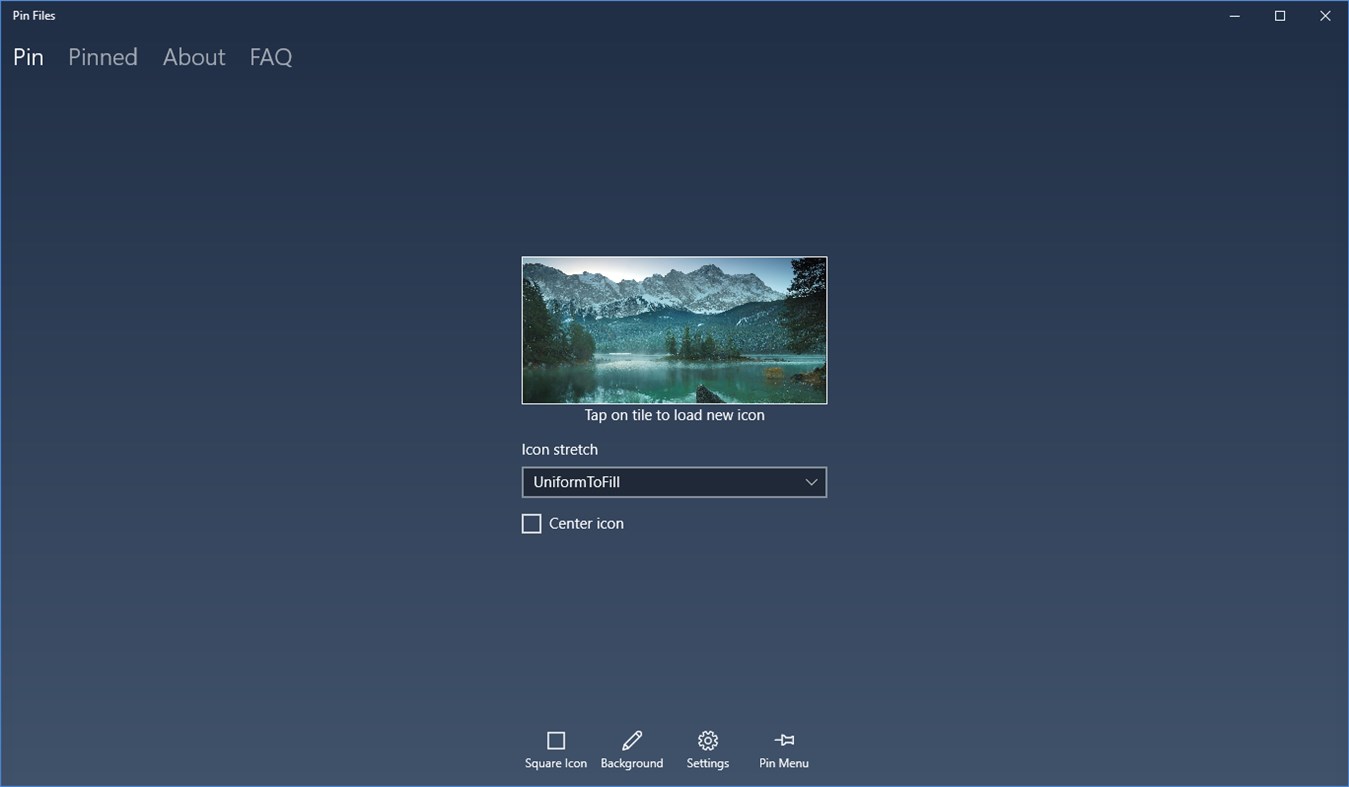Enable the Center icon checkbox
Screen dimensions: 1349x787
pyautogui.click(x=531, y=523)
